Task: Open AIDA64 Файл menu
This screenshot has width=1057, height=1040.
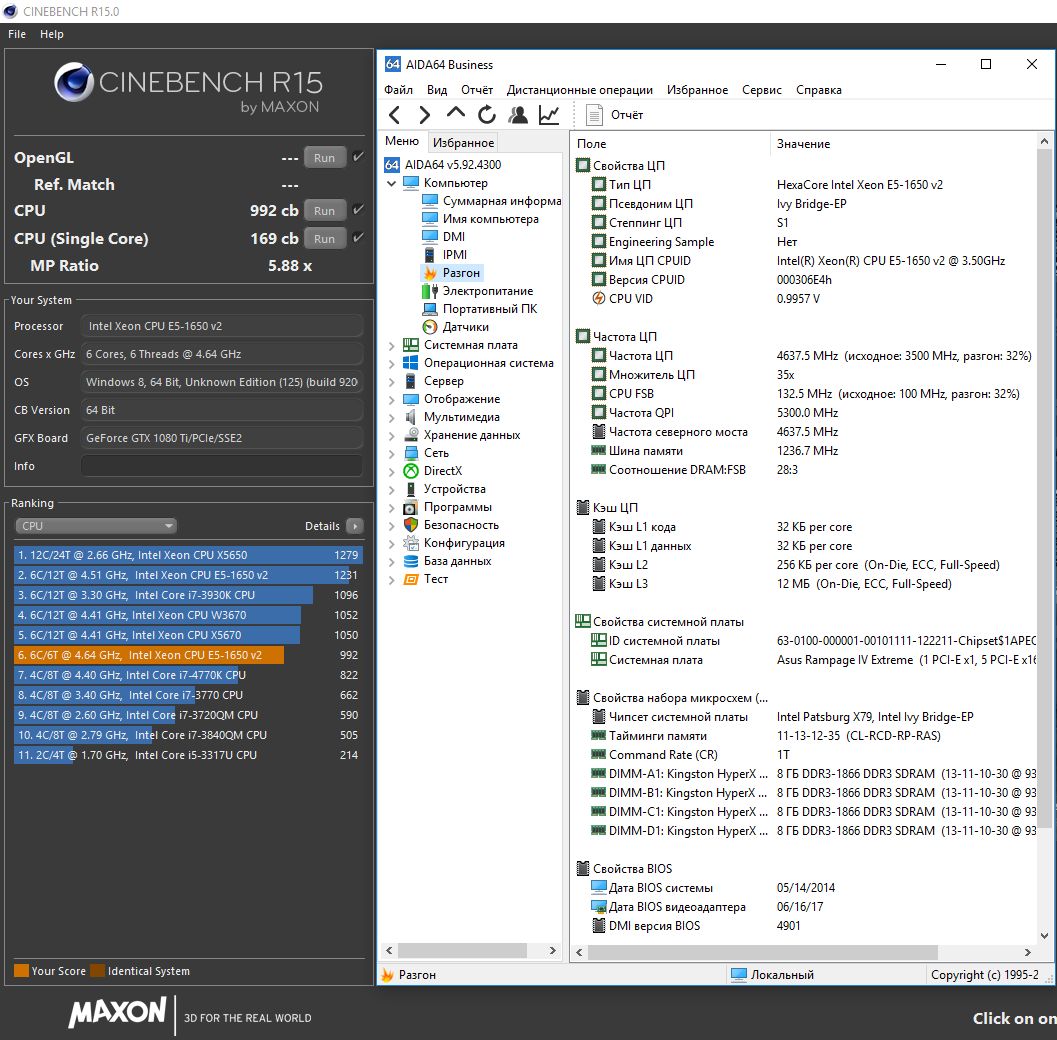Action: 398,90
